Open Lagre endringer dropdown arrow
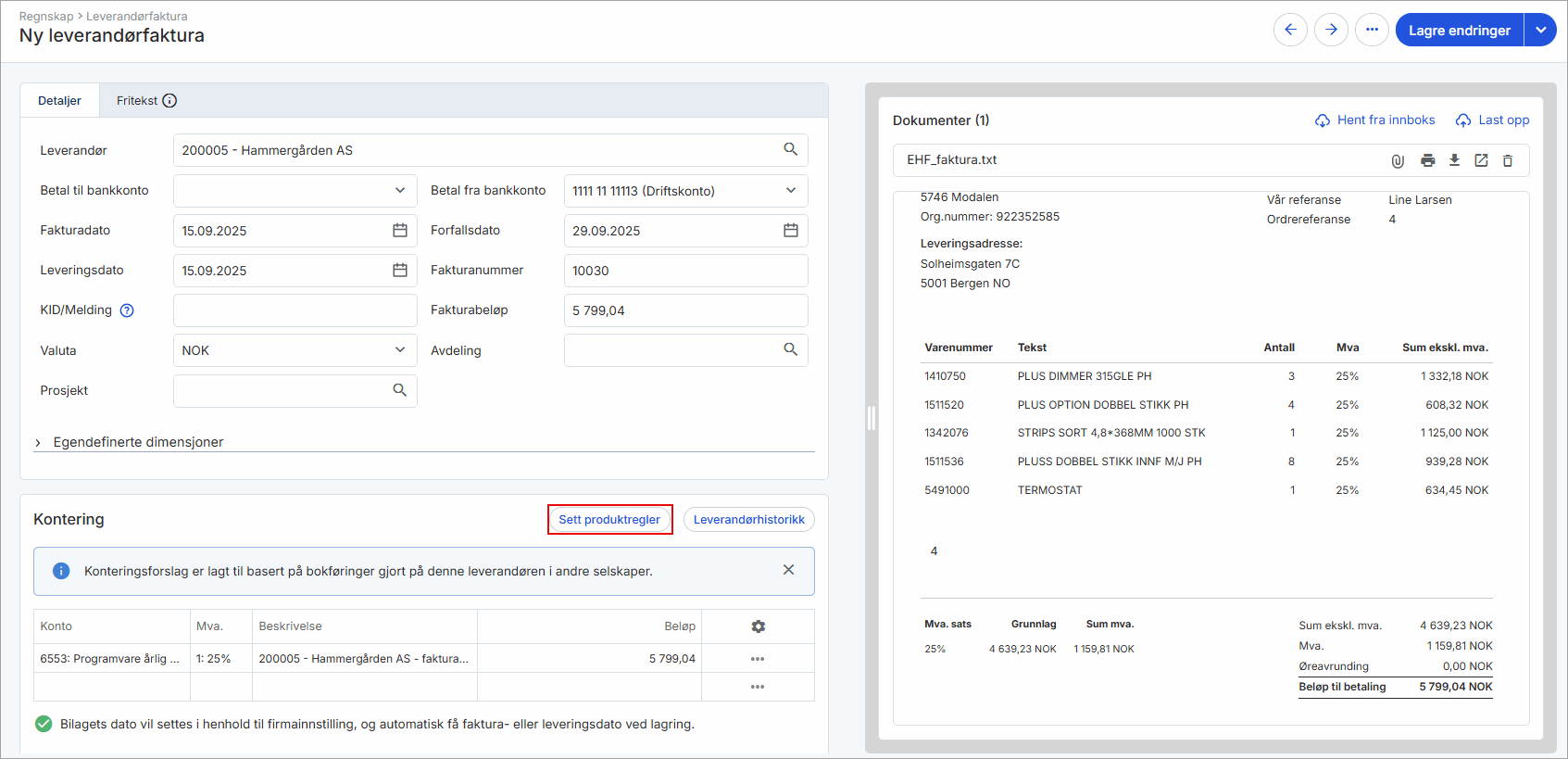Screen dimensions: 1568x759 tap(1540, 30)
